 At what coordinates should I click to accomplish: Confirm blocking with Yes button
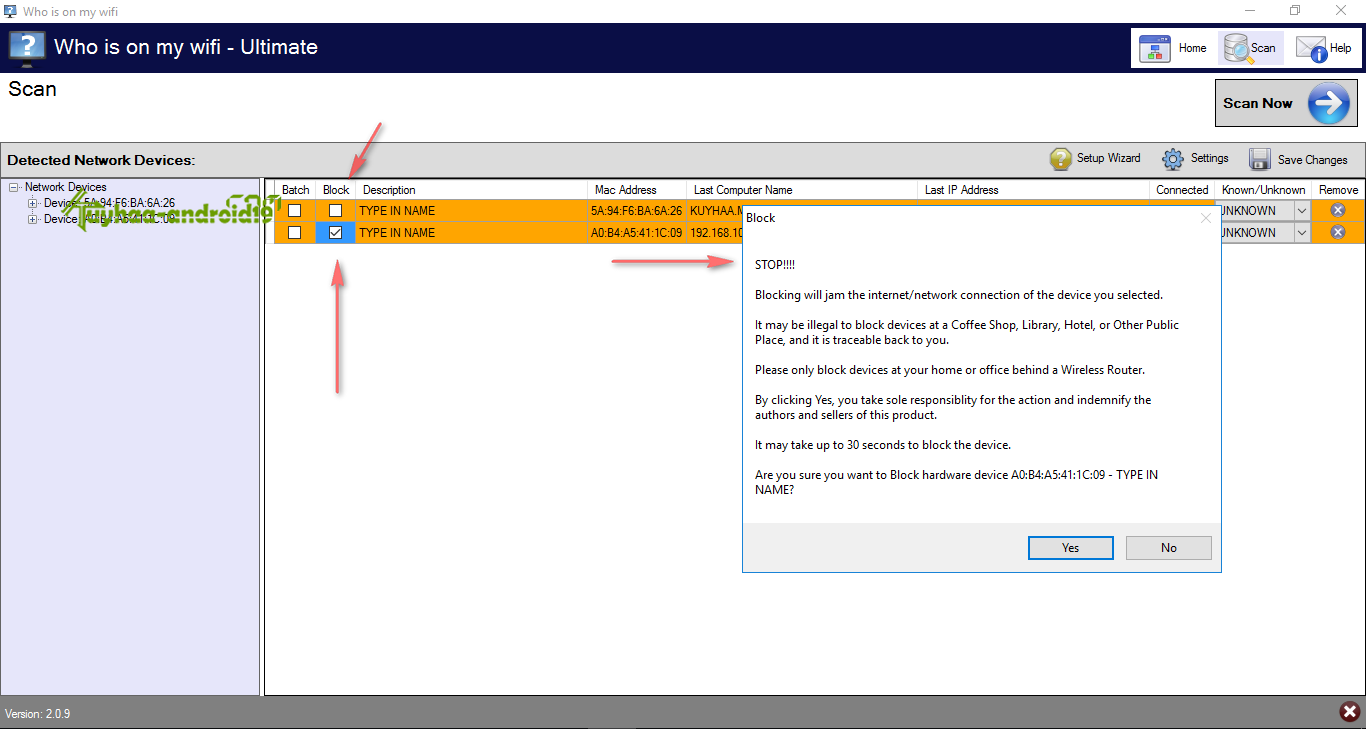click(1070, 548)
